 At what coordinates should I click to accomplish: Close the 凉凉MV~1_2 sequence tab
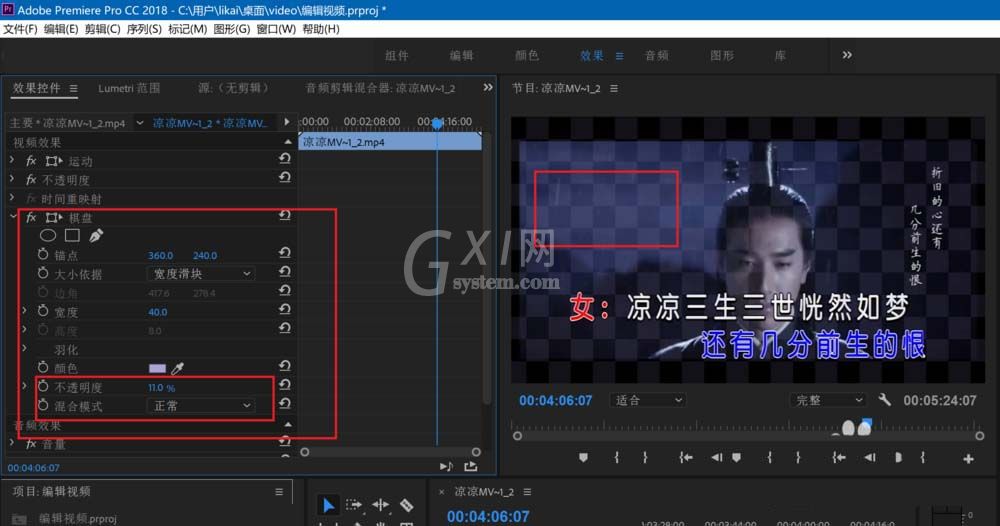[441, 492]
